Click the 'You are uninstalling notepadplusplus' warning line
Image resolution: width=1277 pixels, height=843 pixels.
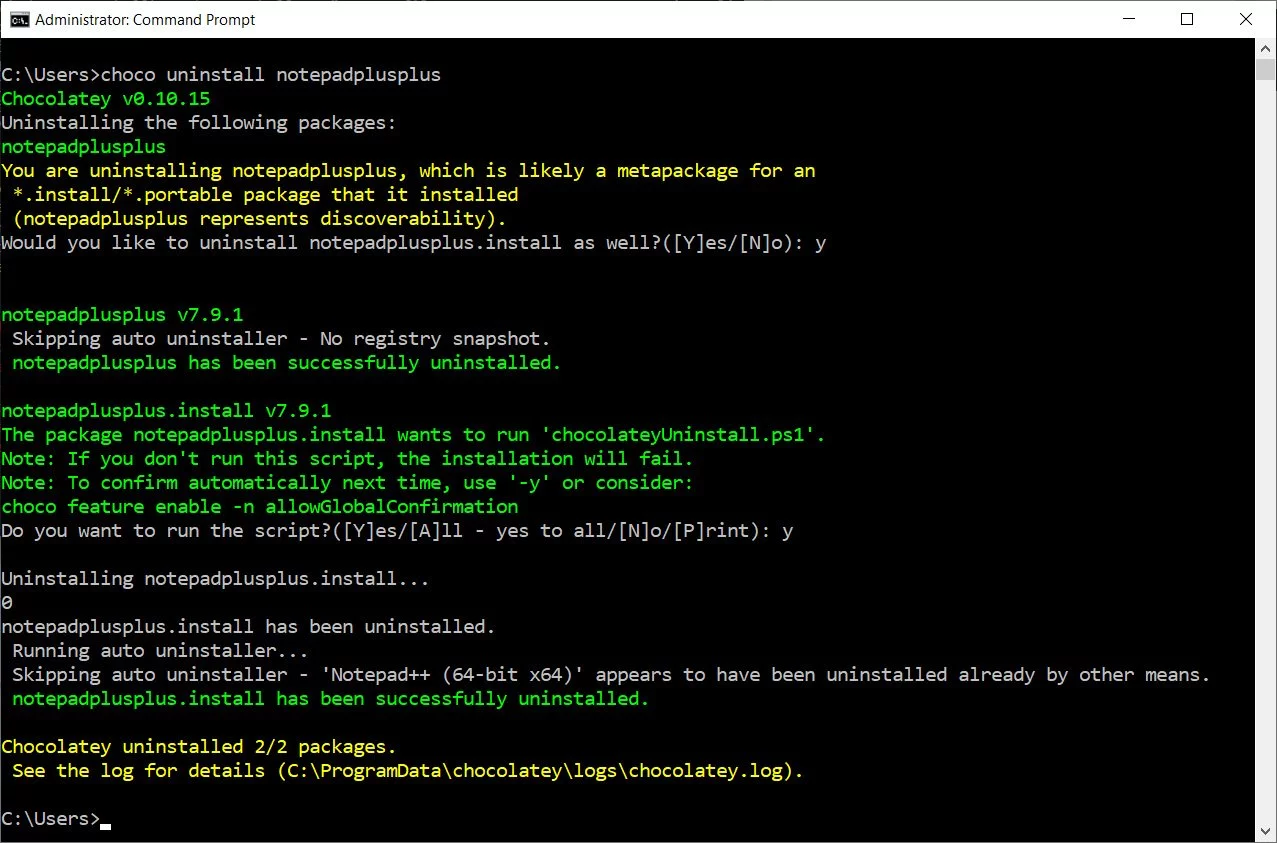coord(408,171)
